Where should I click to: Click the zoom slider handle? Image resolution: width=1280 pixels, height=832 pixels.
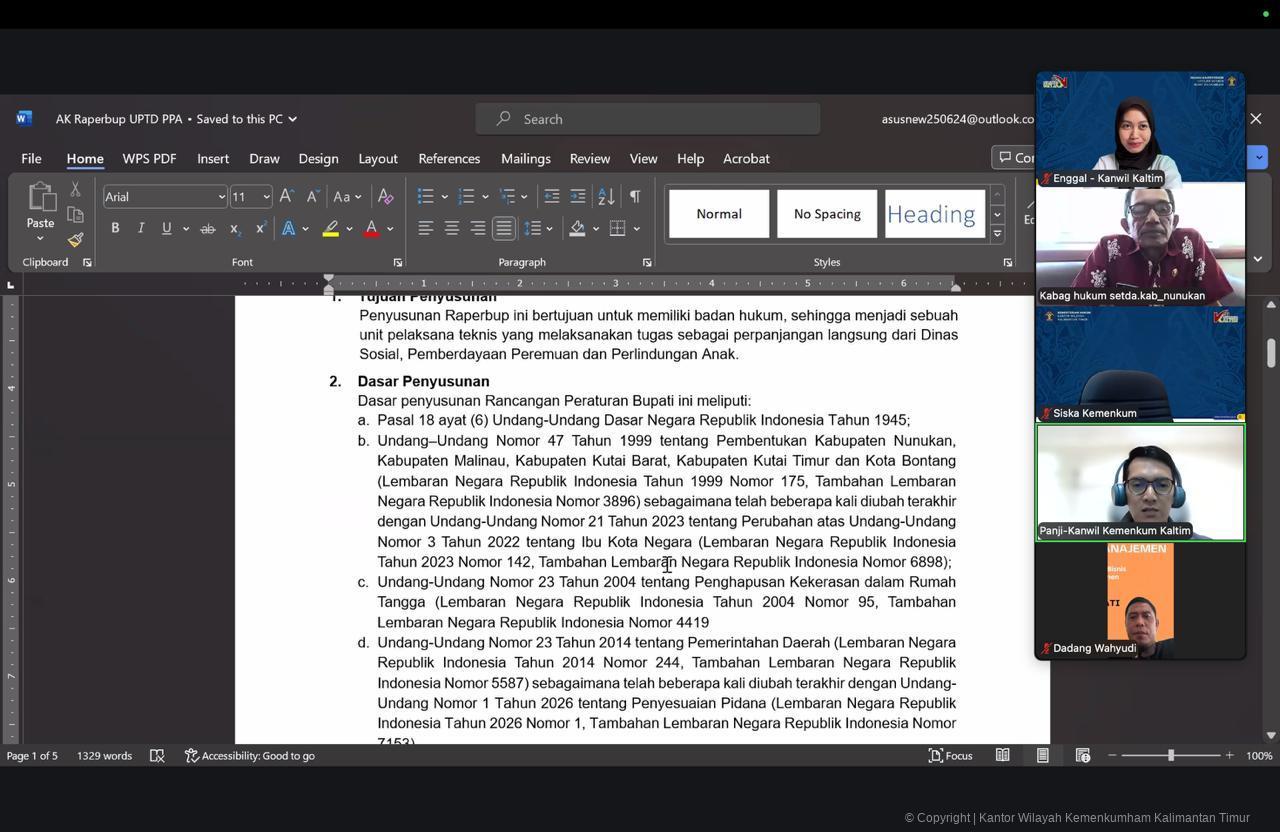tap(1171, 756)
